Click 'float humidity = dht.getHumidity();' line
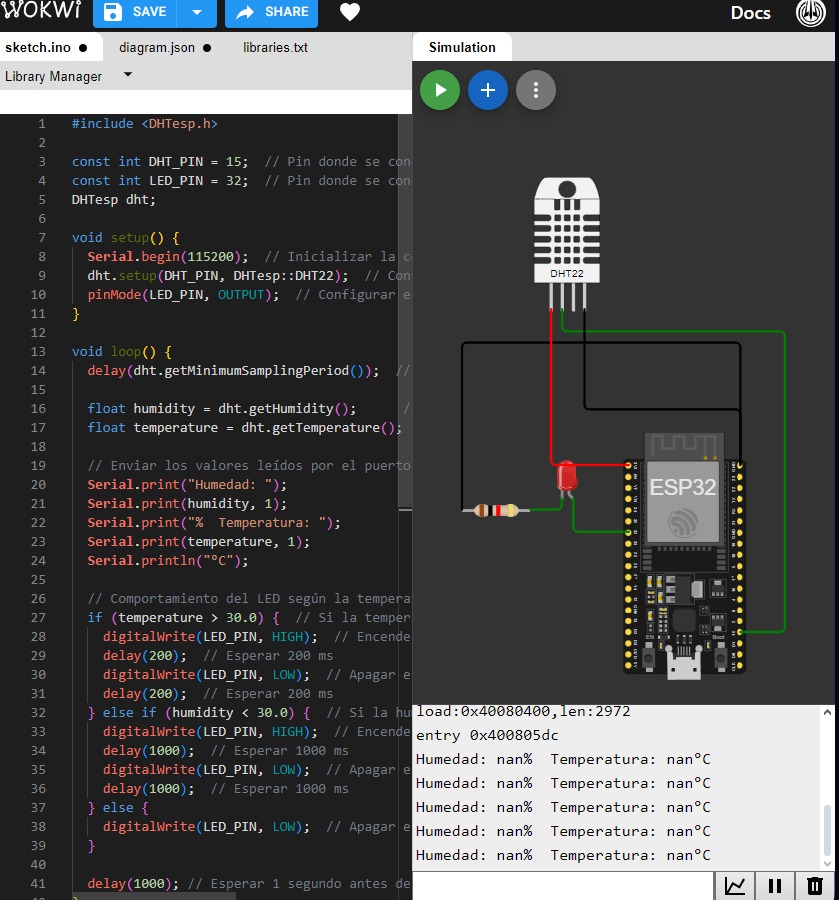 tap(222, 408)
